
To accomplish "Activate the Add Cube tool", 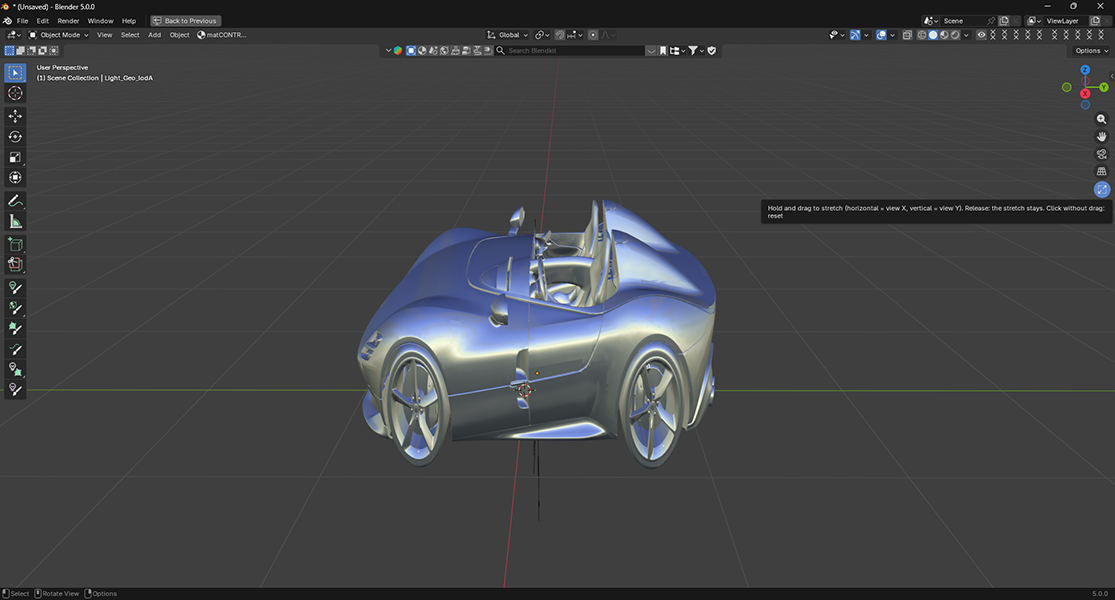I will pyautogui.click(x=15, y=245).
